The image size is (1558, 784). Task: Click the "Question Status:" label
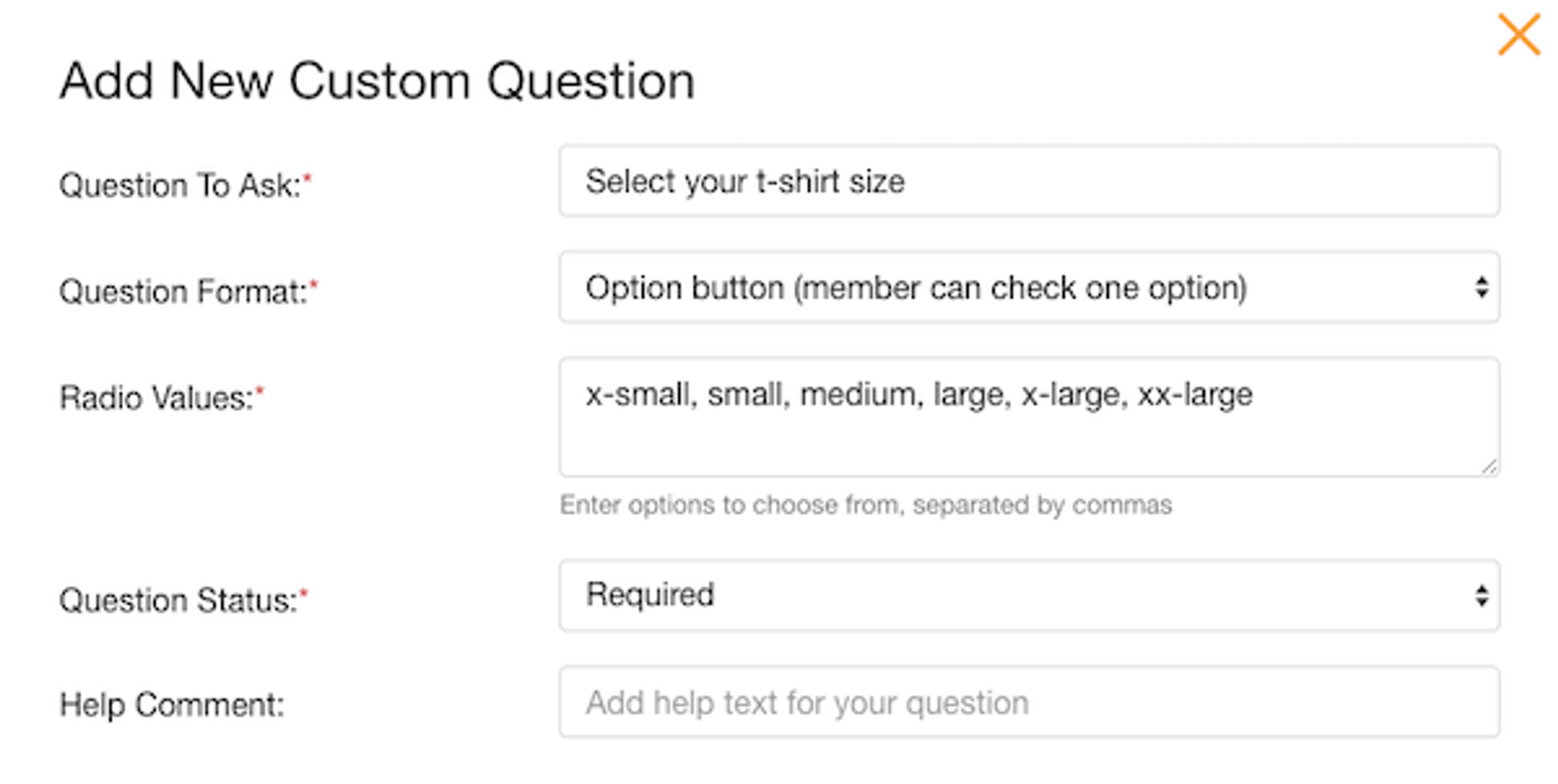point(179,601)
